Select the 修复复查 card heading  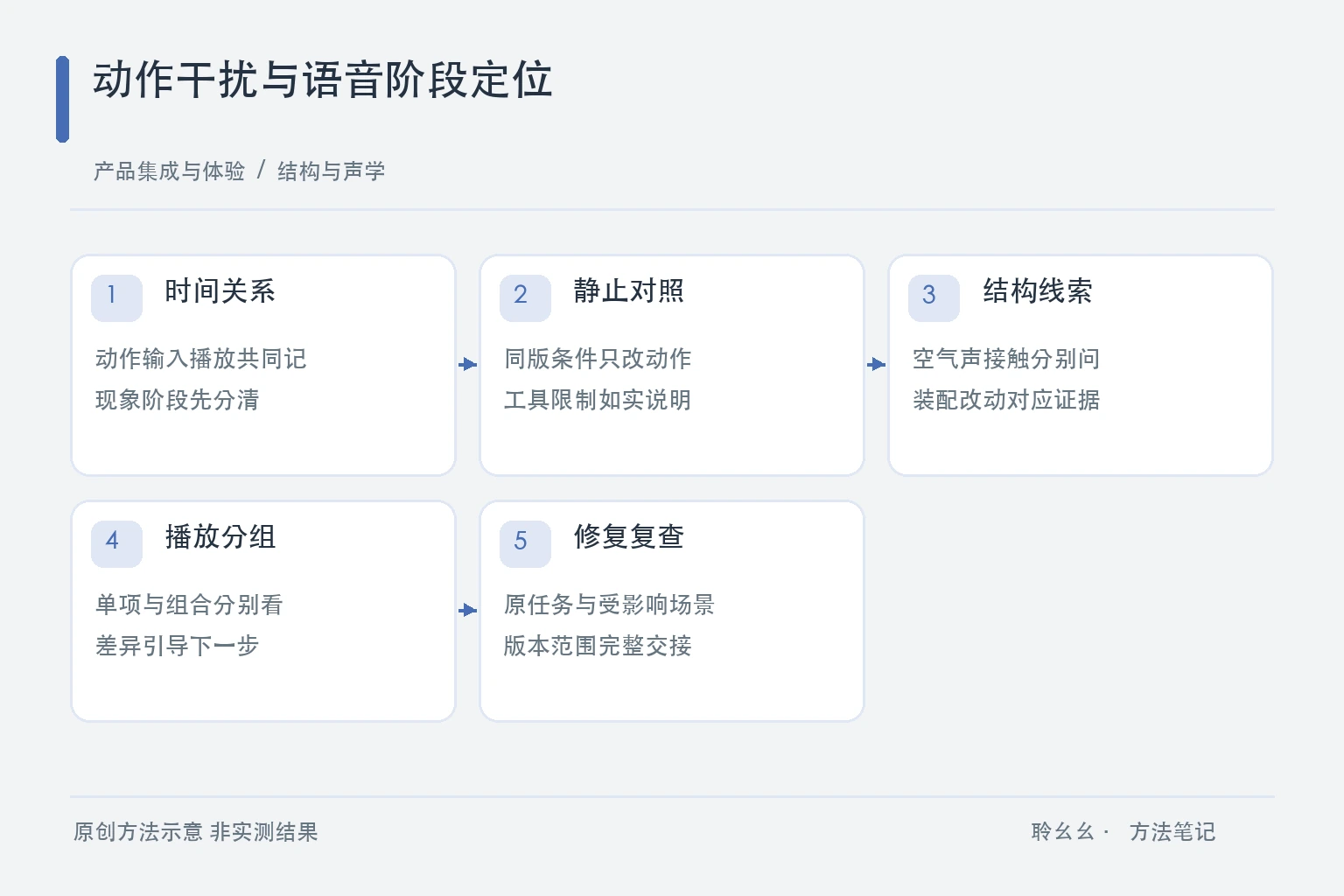tap(628, 537)
